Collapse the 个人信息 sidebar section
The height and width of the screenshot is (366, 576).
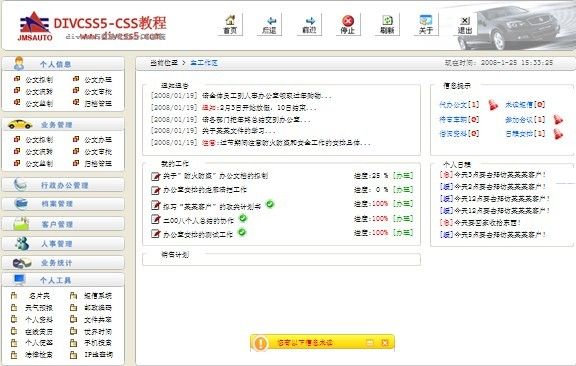pyautogui.click(x=63, y=64)
